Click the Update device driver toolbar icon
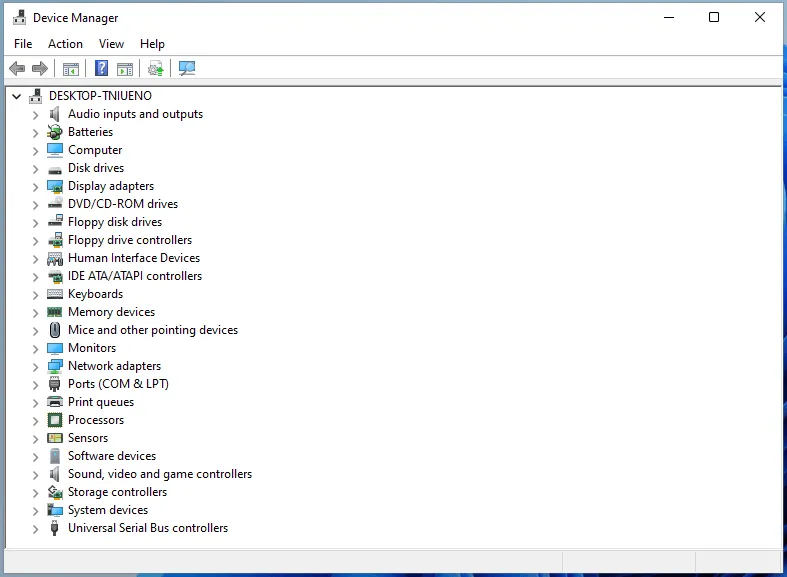 [155, 68]
